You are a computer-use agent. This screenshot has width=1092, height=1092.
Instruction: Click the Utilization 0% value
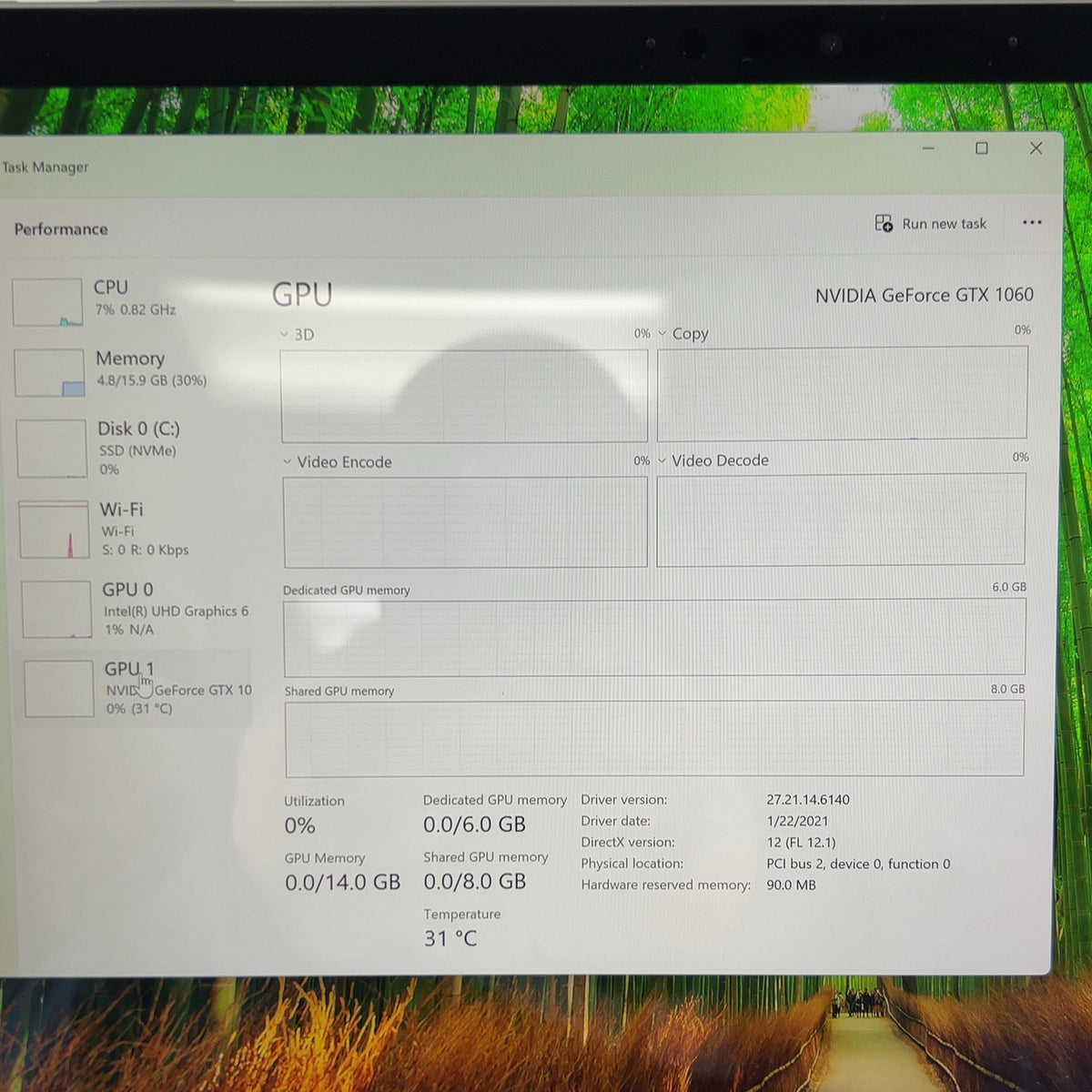point(300,825)
